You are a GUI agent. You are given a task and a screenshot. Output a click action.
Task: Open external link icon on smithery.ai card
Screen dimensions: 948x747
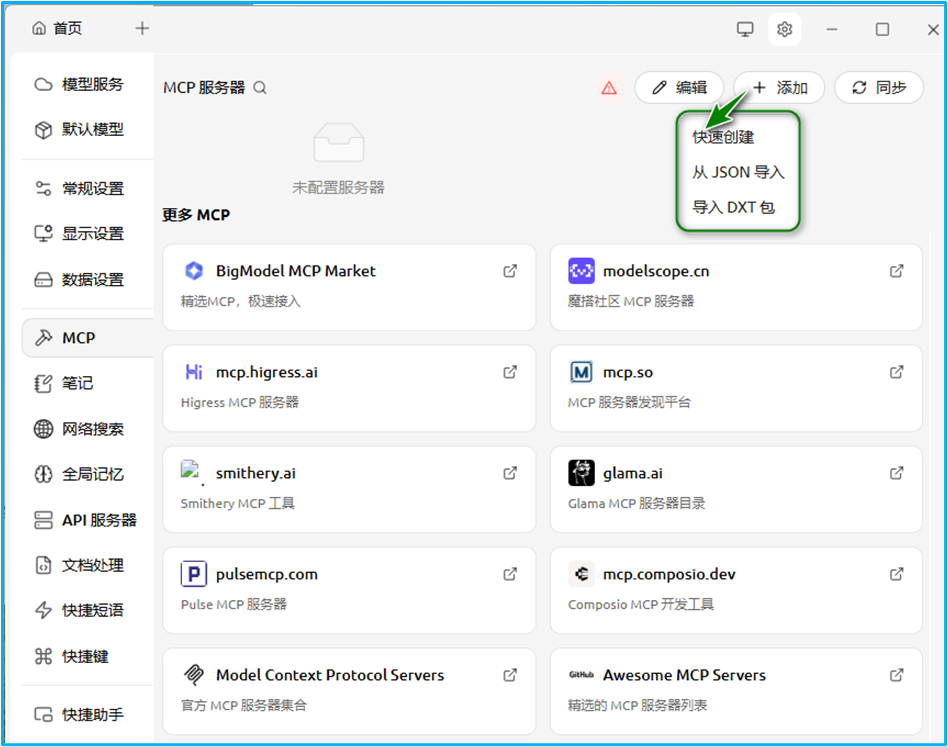[x=510, y=473]
